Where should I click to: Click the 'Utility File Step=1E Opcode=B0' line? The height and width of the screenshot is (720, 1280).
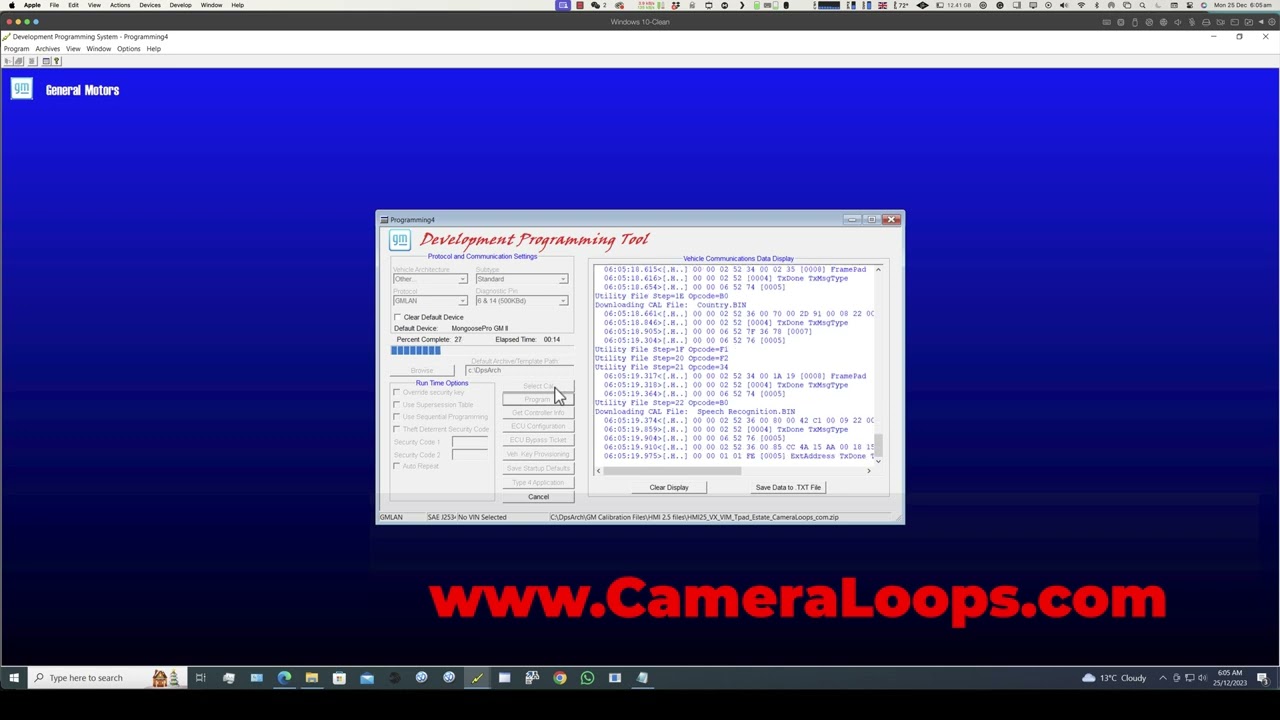[x=661, y=296]
